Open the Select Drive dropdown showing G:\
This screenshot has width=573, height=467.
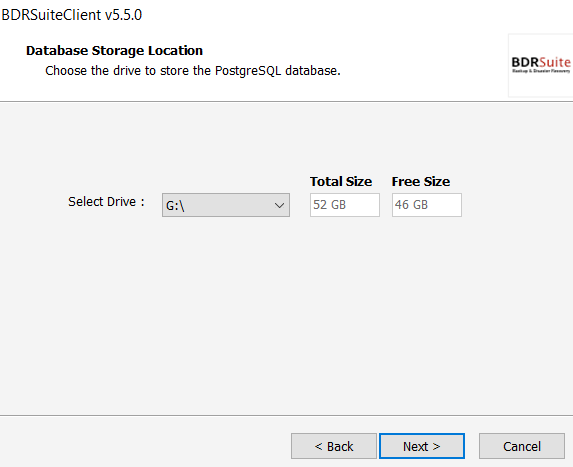click(x=226, y=205)
